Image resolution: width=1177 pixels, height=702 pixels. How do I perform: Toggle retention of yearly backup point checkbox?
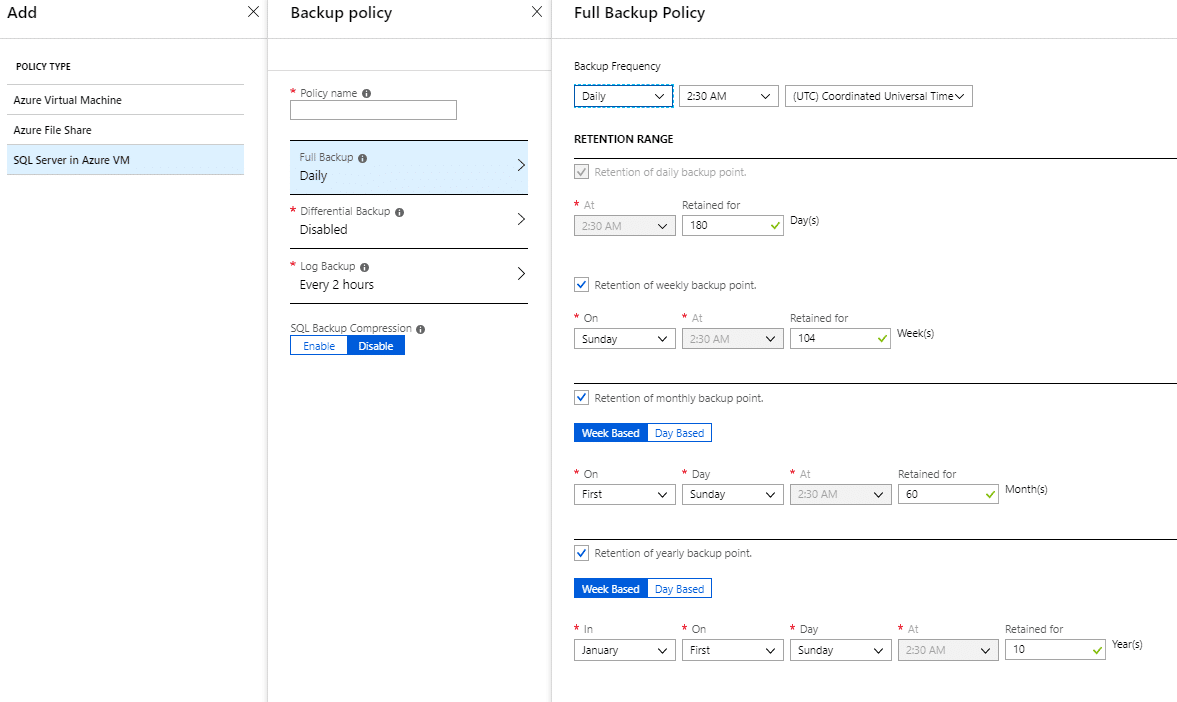(581, 553)
